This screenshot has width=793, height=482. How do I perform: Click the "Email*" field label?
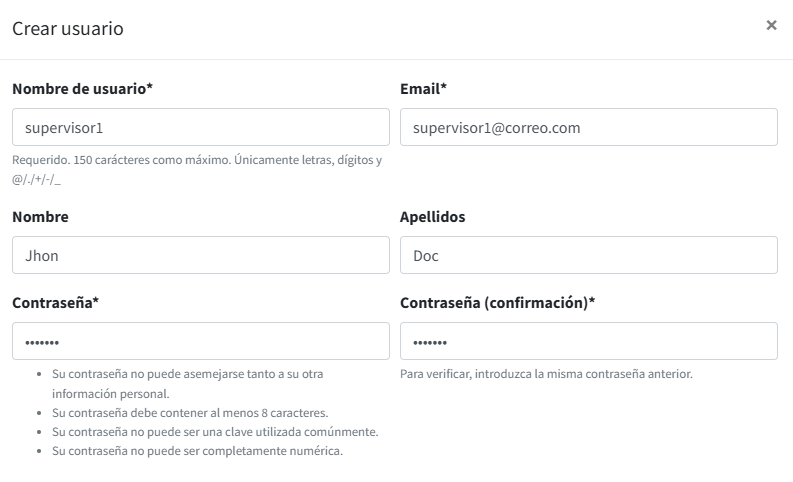pyautogui.click(x=423, y=89)
